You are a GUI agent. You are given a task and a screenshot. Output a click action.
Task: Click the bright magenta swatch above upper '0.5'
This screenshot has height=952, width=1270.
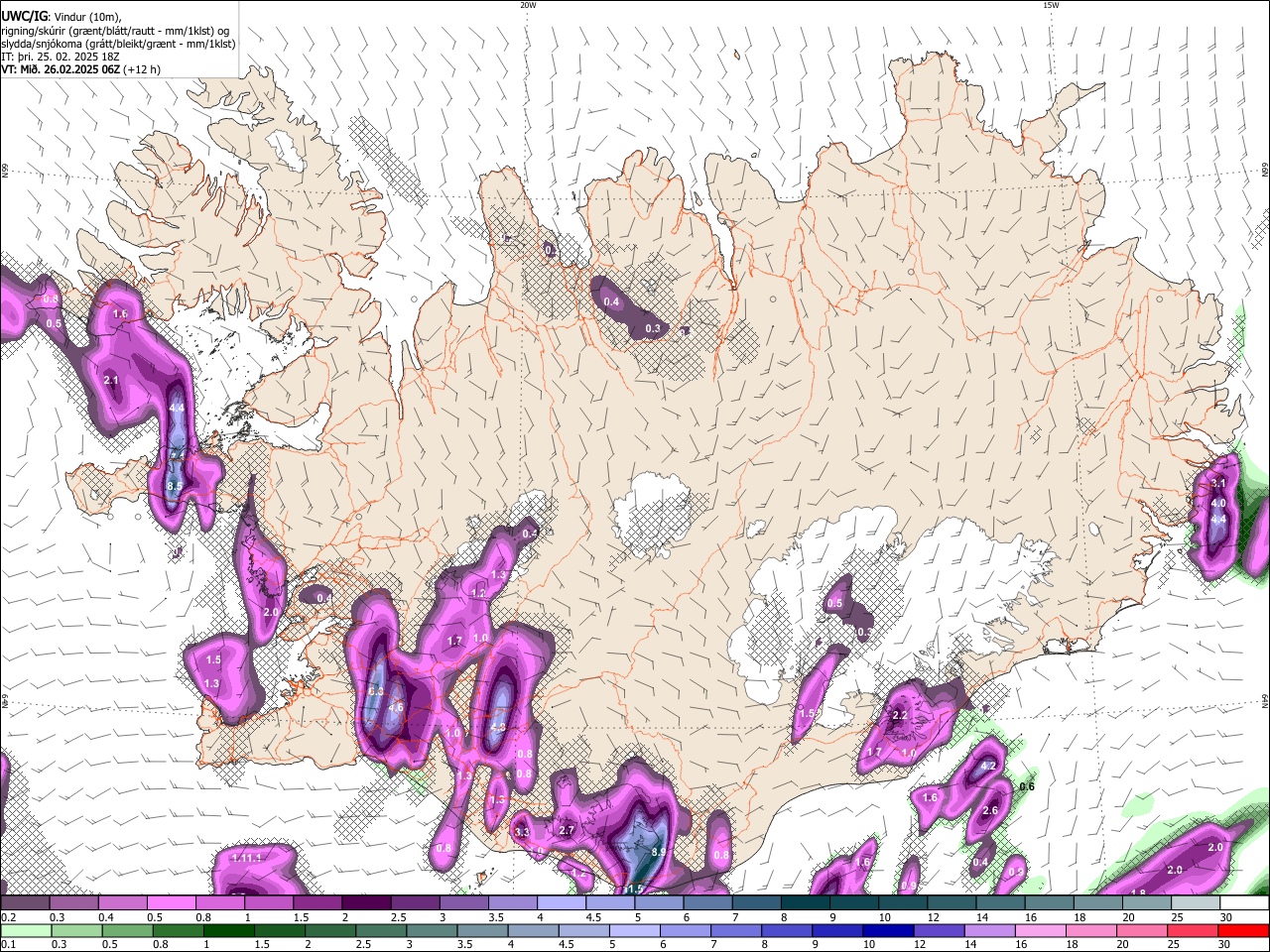[171, 903]
